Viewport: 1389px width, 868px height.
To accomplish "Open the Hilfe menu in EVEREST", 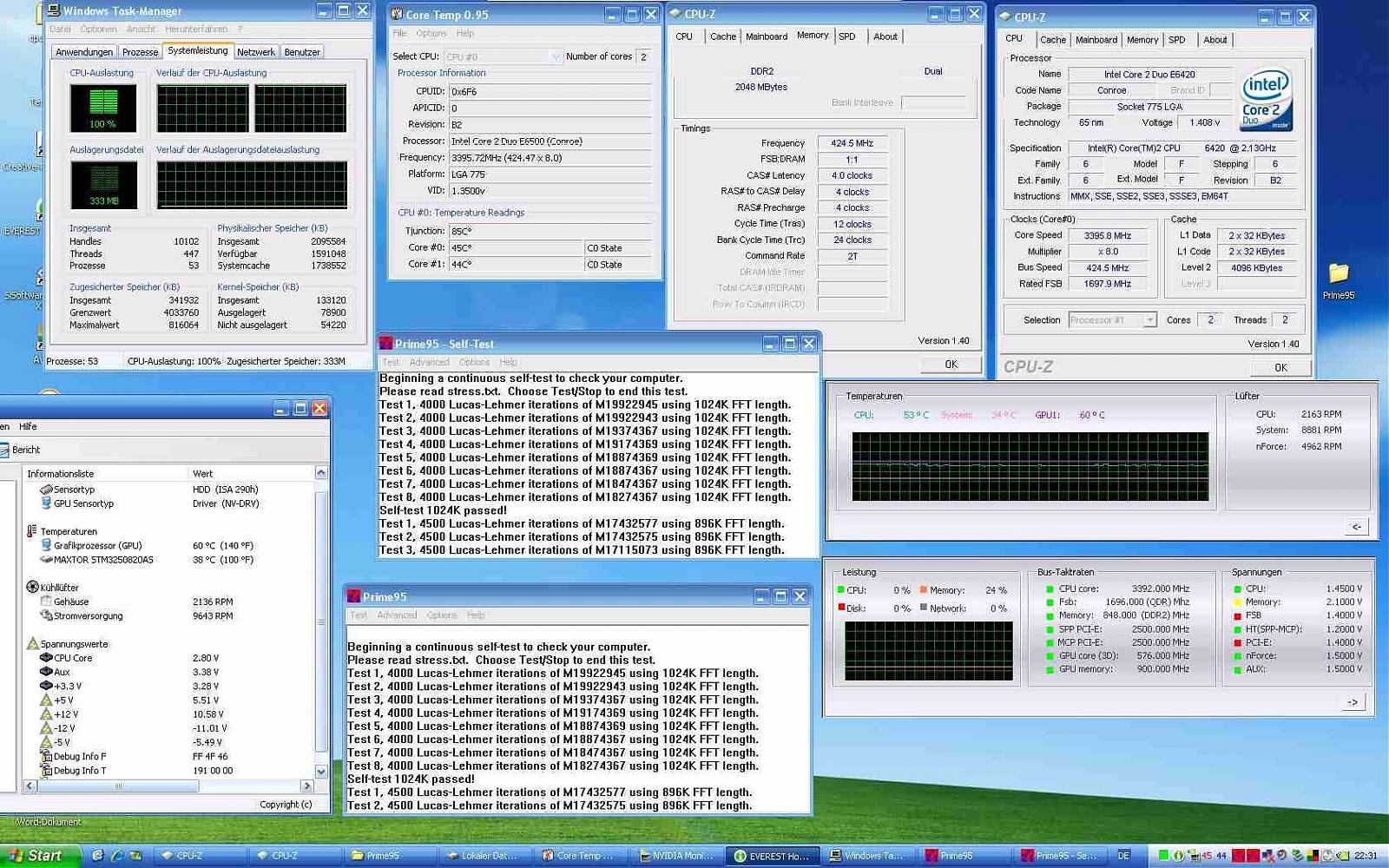I will tap(29, 427).
